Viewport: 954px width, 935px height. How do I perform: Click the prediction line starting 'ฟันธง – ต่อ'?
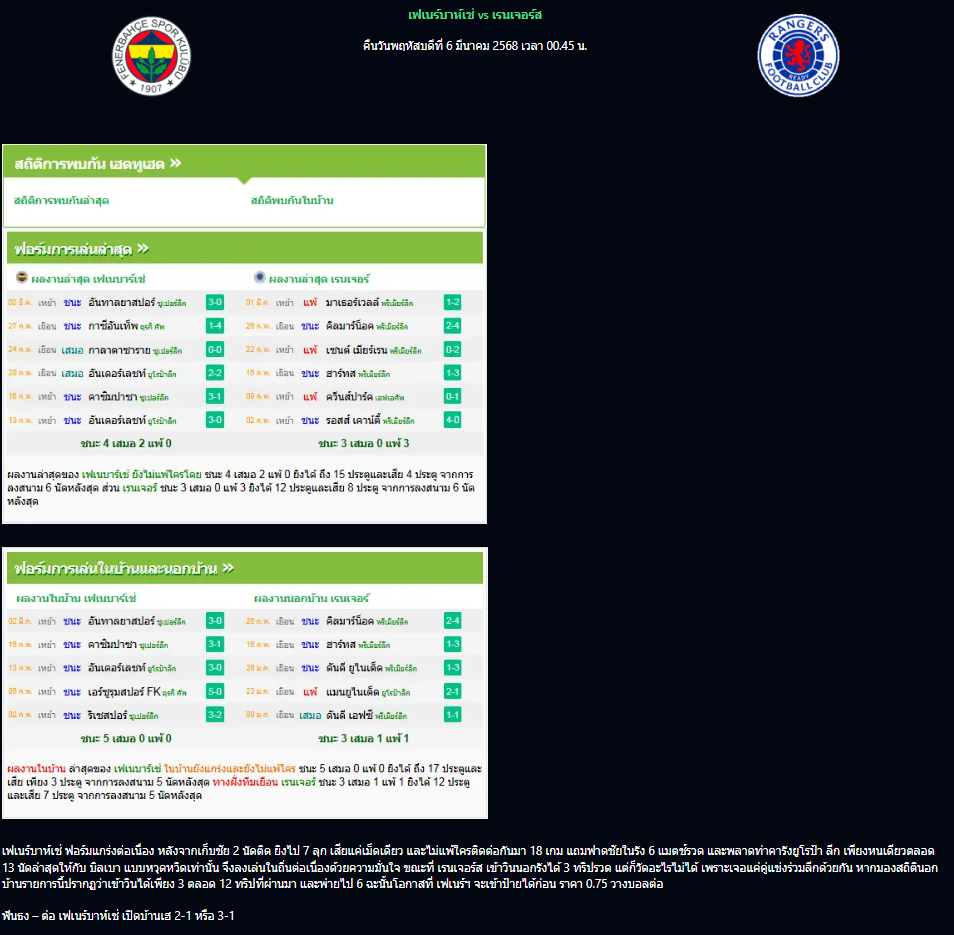click(118, 916)
